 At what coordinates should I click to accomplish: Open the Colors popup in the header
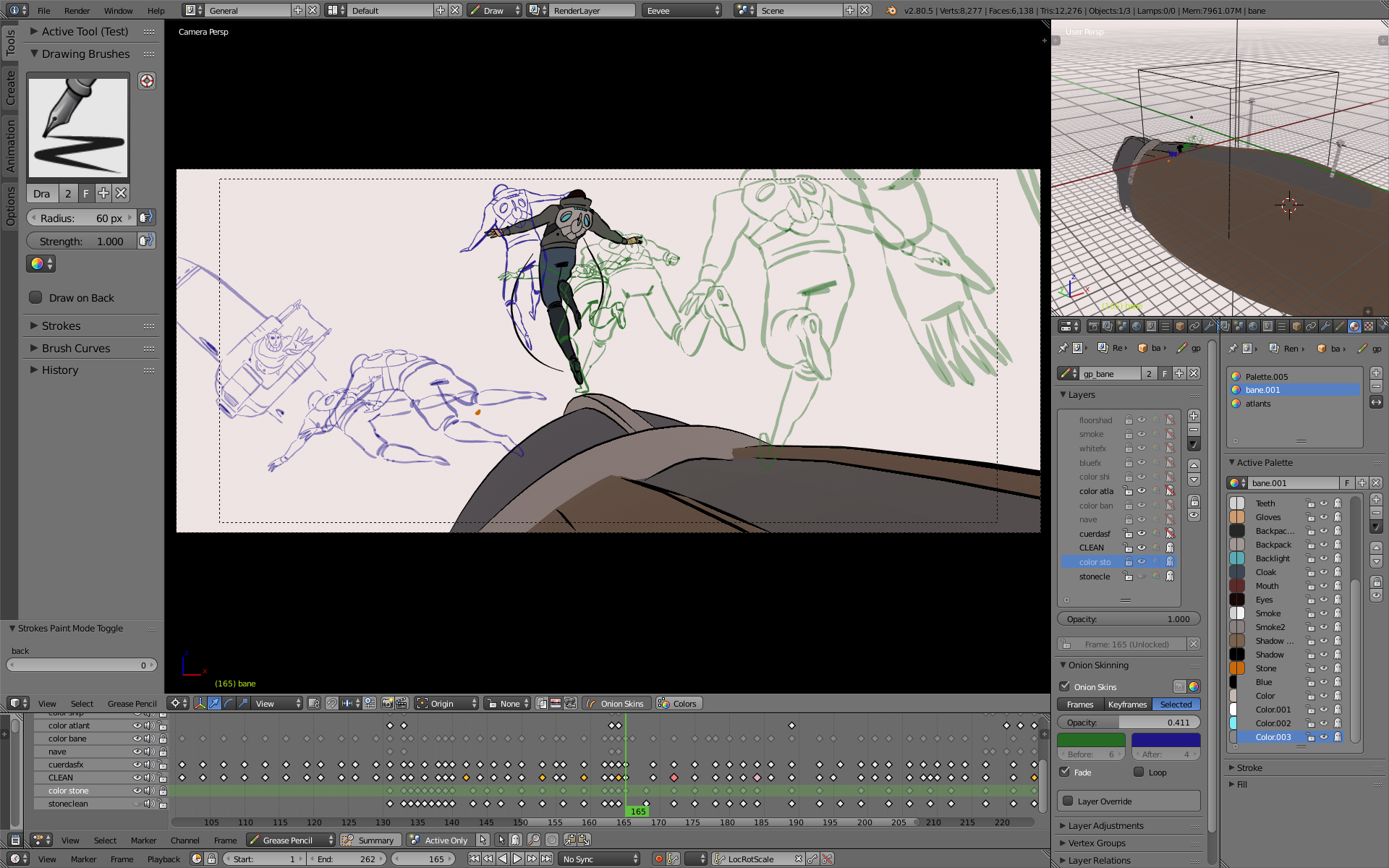(x=678, y=704)
